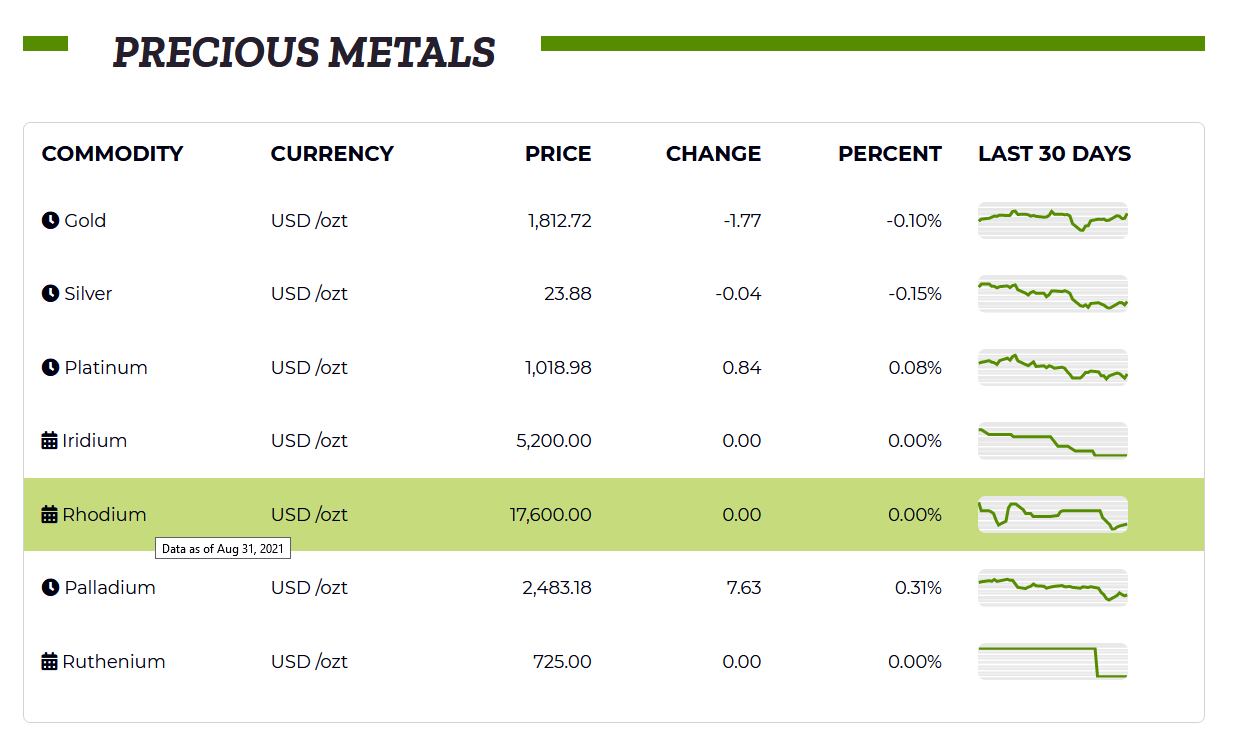Click the Gold 30-day sparkline chart
Viewport: 1239px width, 755px height.
pos(1052,220)
